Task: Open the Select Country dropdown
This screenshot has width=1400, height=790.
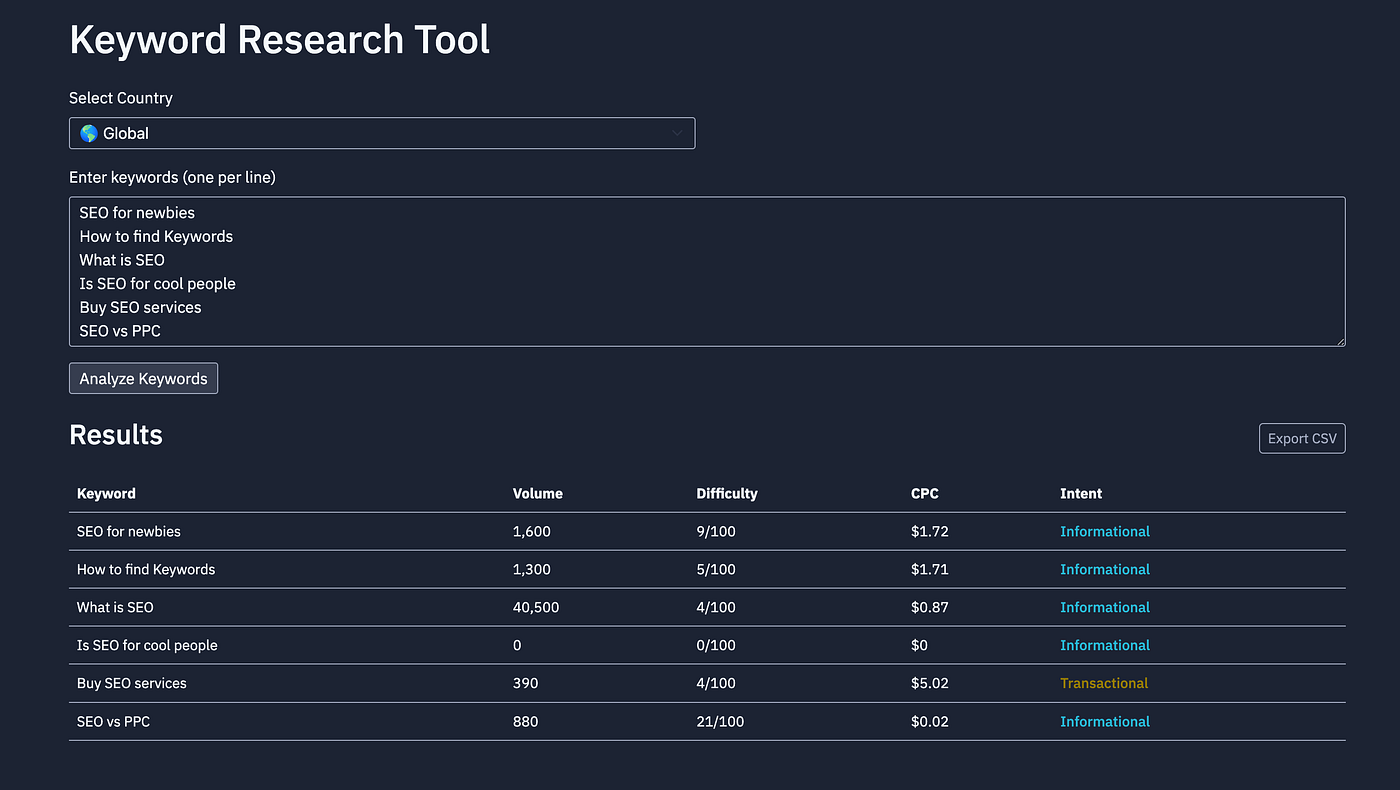Action: [x=381, y=133]
